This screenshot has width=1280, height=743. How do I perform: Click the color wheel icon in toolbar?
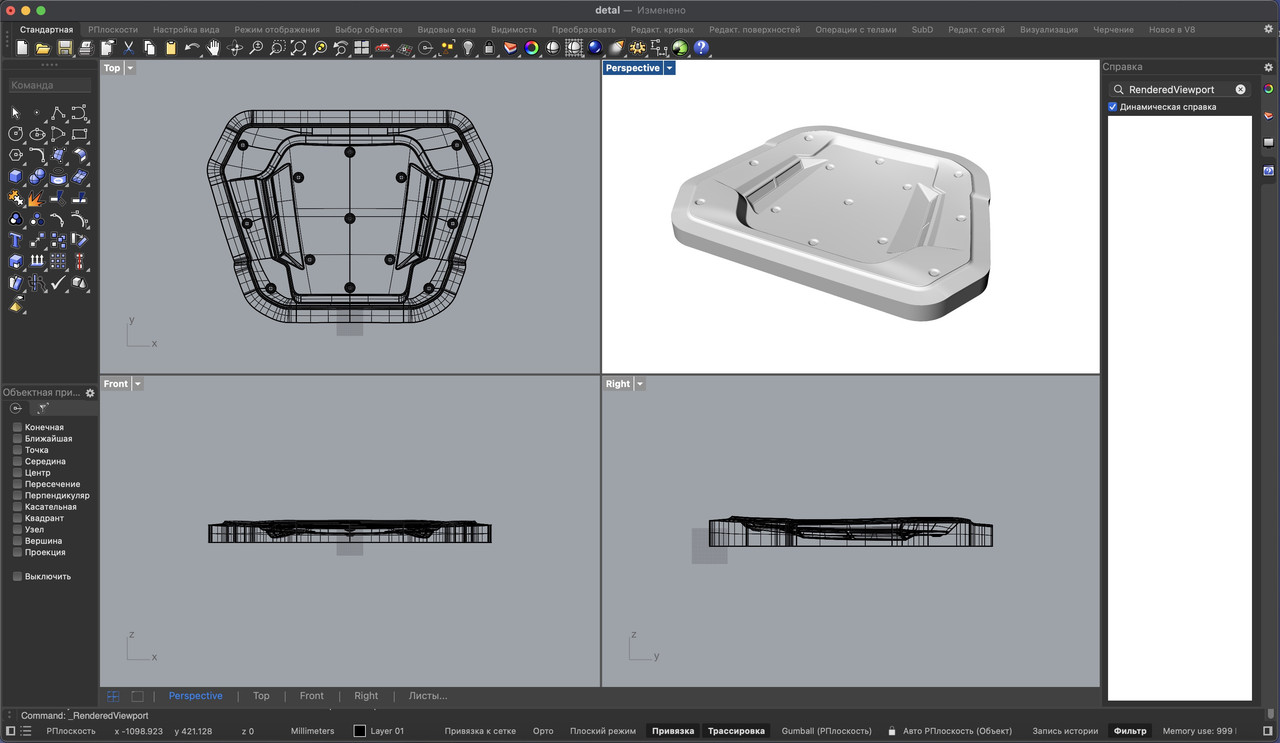[x=532, y=48]
